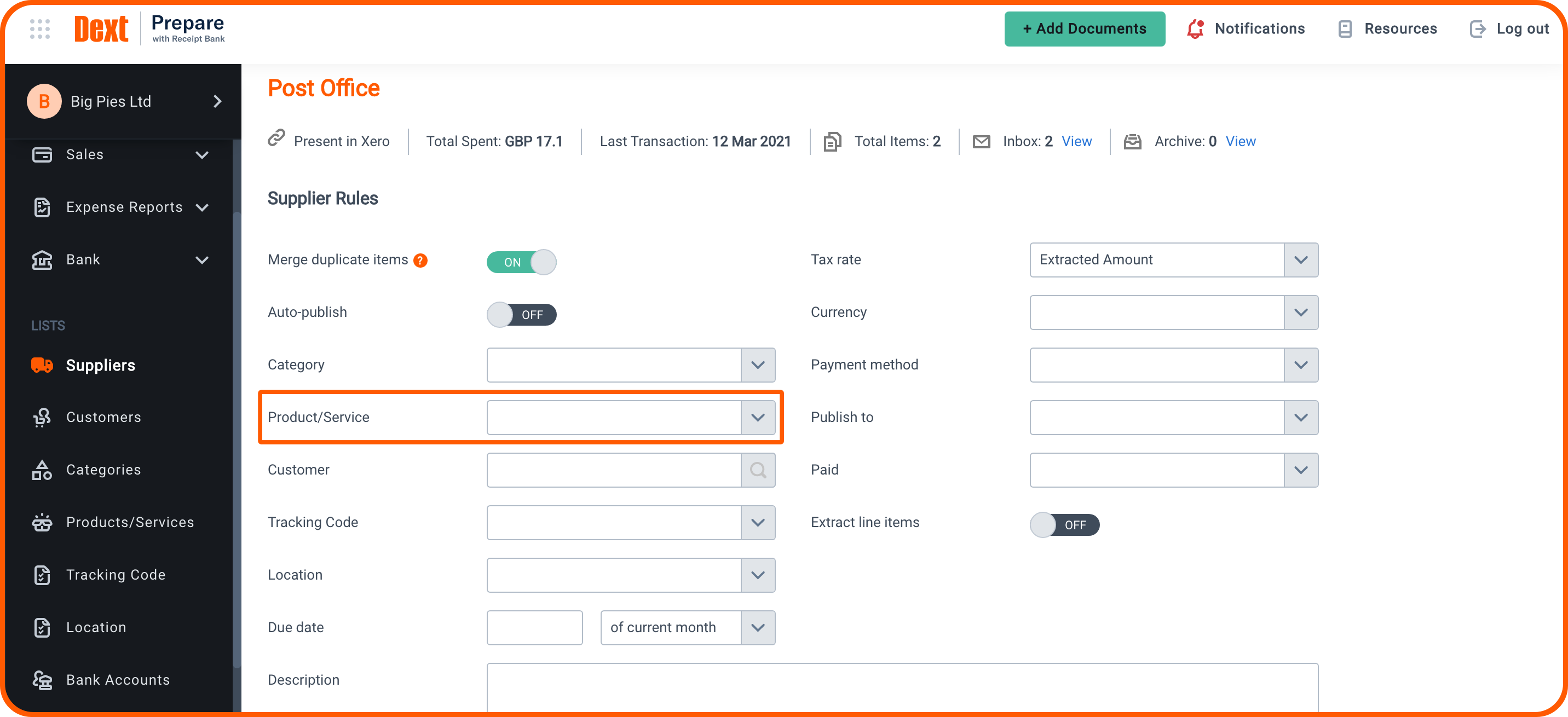
Task: Click the Location document icon in sidebar
Action: [42, 627]
